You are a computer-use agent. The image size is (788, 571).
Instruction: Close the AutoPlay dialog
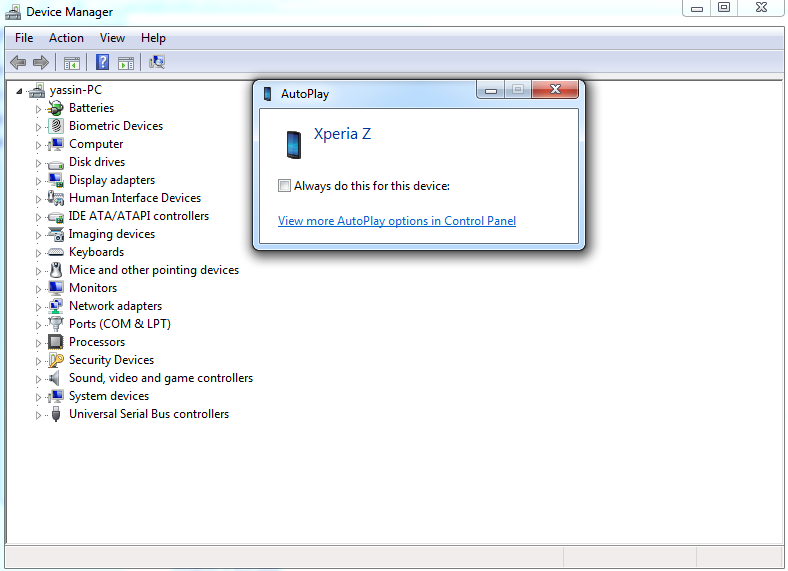[555, 89]
